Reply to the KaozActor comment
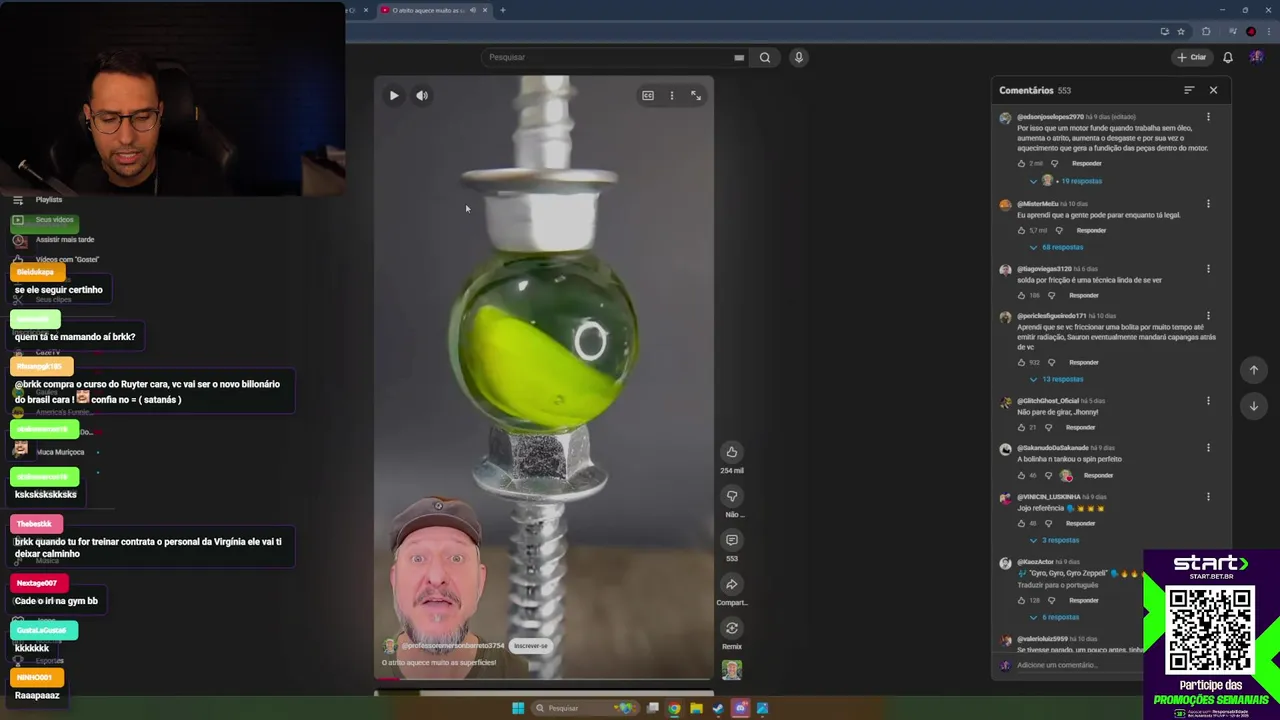Screen dimensions: 1280x720 [1084, 600]
